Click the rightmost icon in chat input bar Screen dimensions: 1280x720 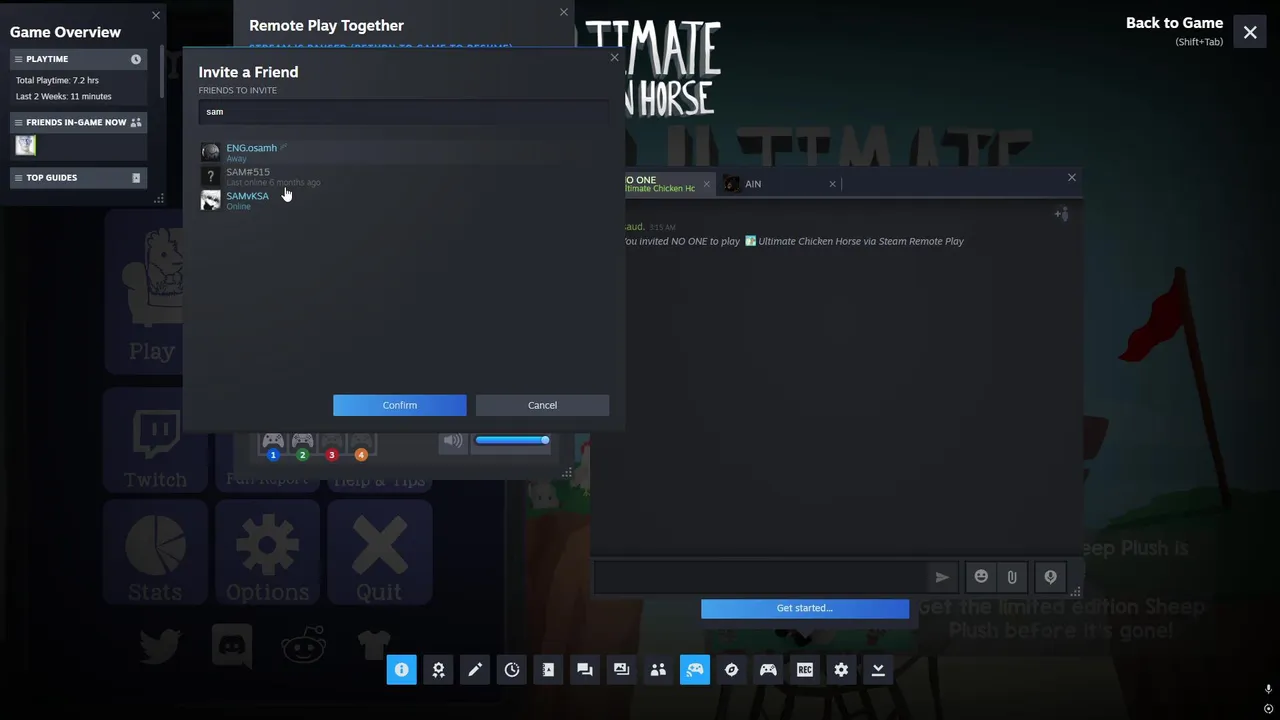click(1050, 577)
